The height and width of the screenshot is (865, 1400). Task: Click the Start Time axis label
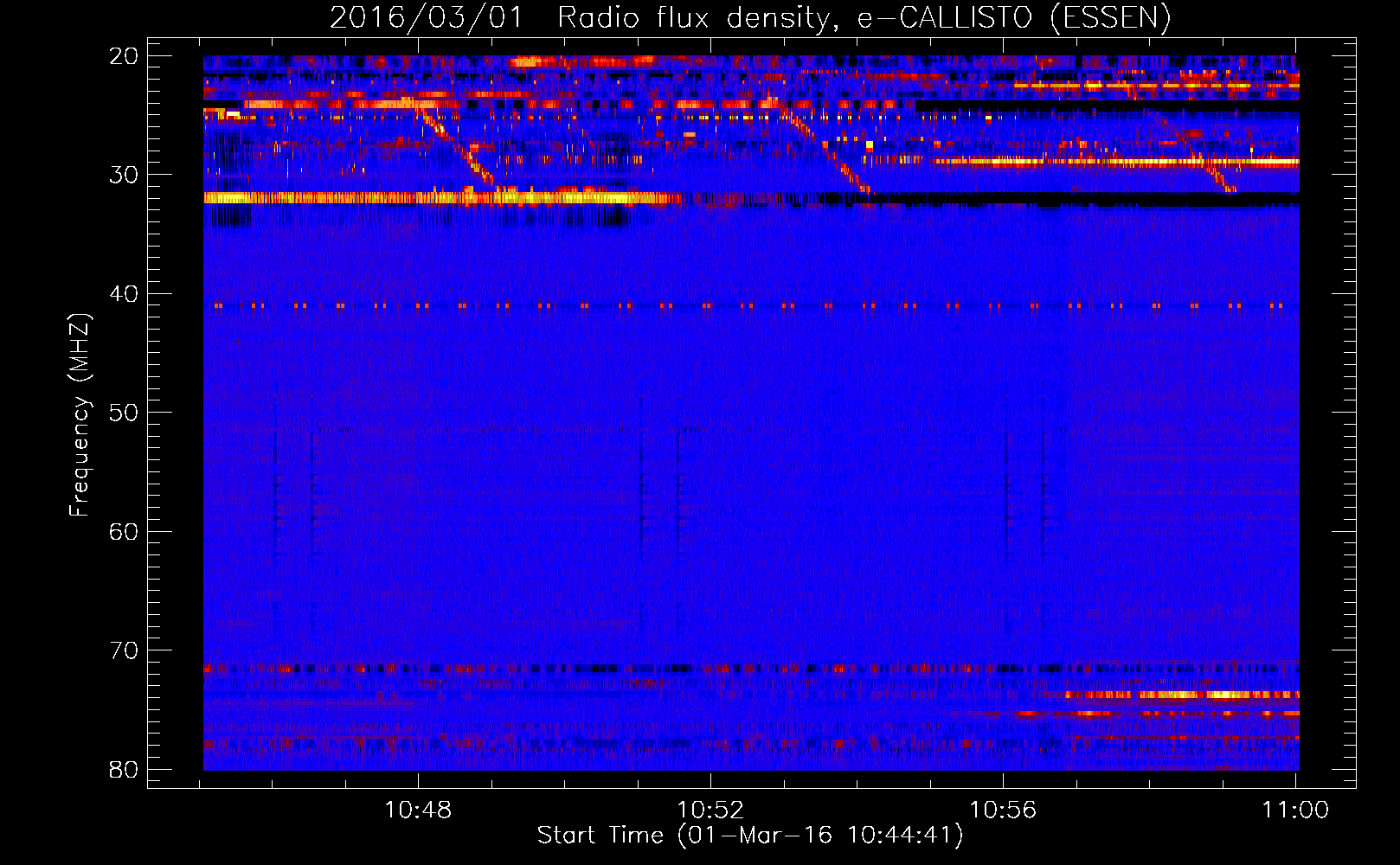(750, 835)
